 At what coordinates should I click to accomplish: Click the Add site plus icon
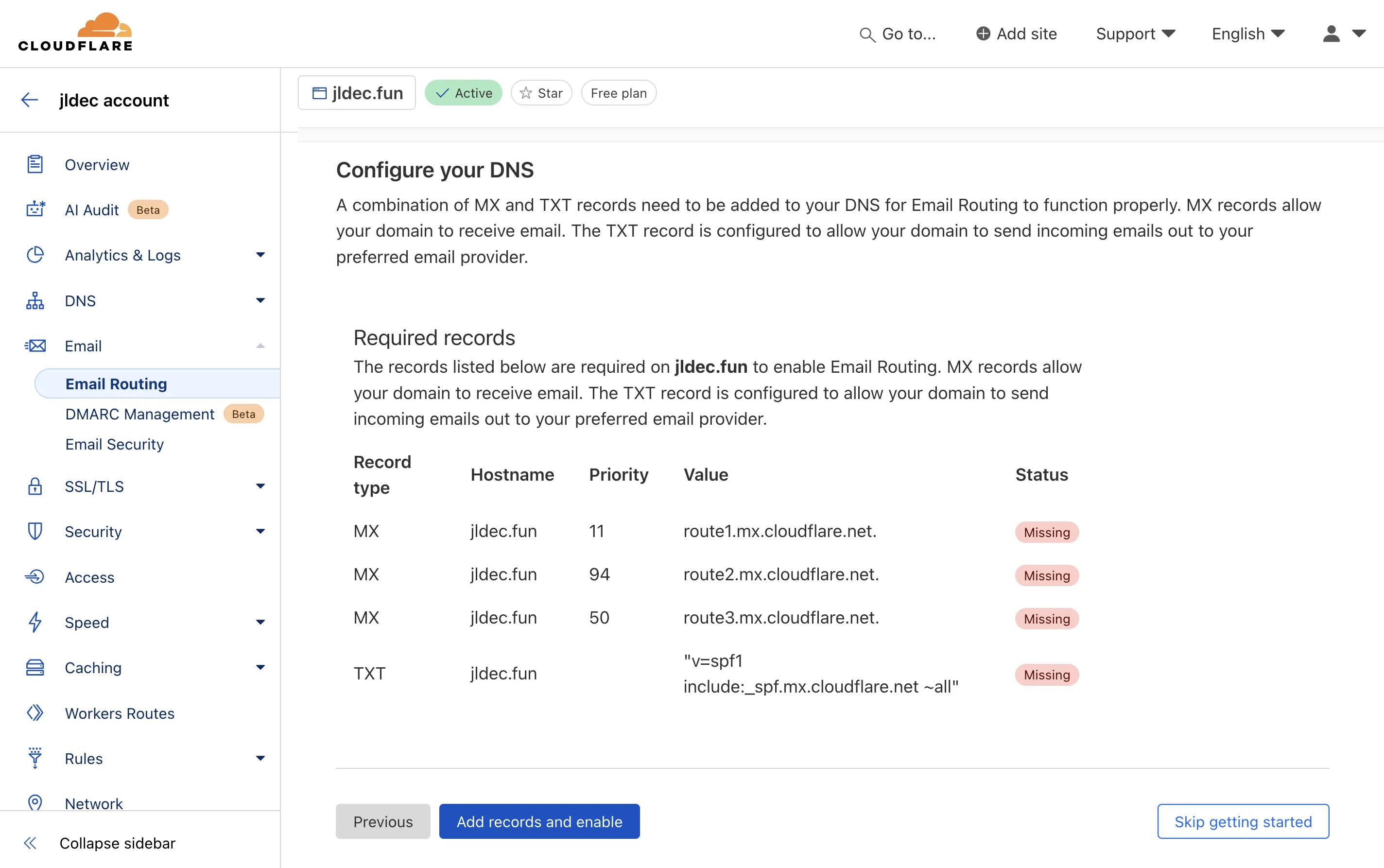pos(982,33)
